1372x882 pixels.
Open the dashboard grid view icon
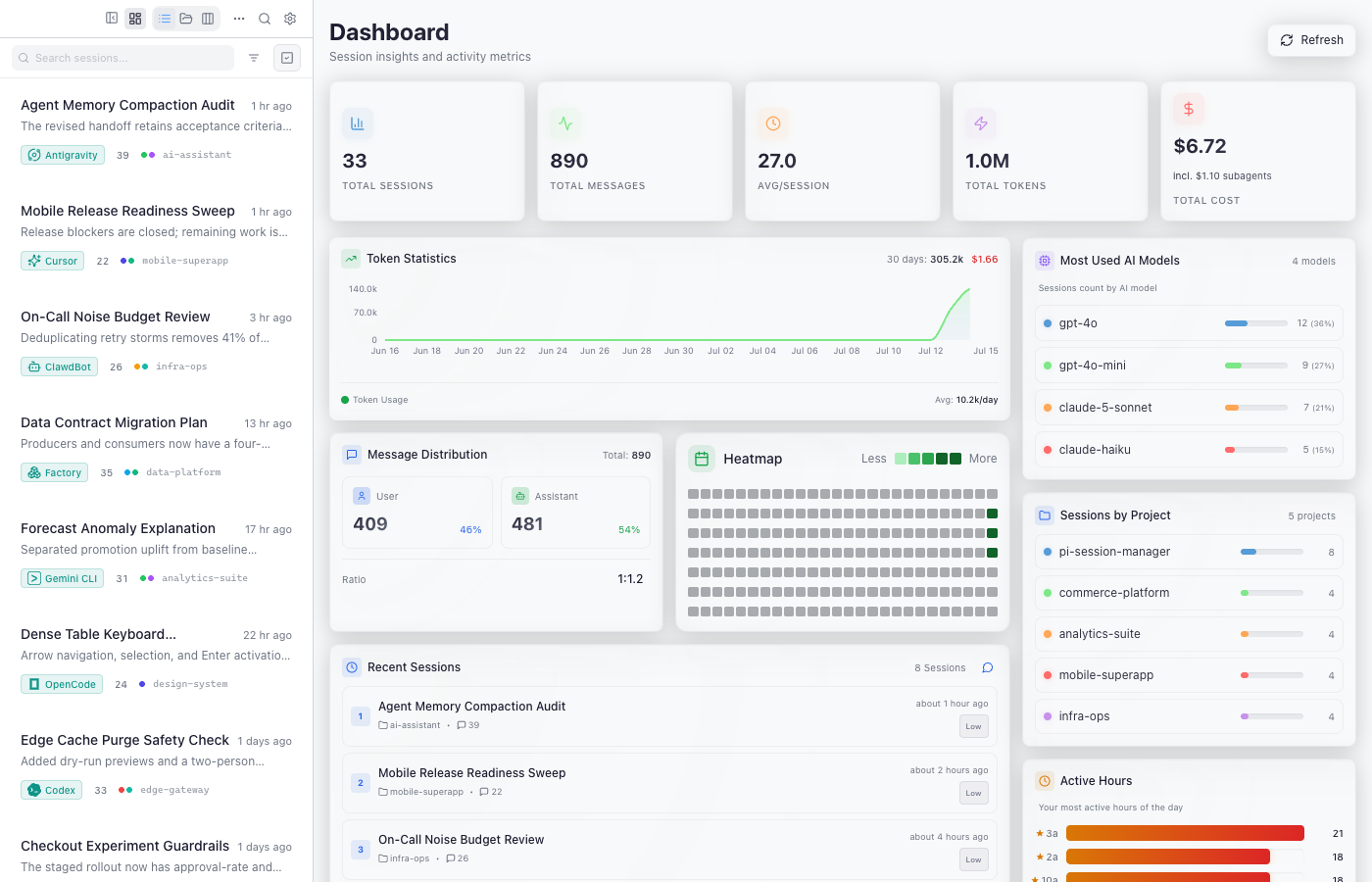[x=135, y=18]
